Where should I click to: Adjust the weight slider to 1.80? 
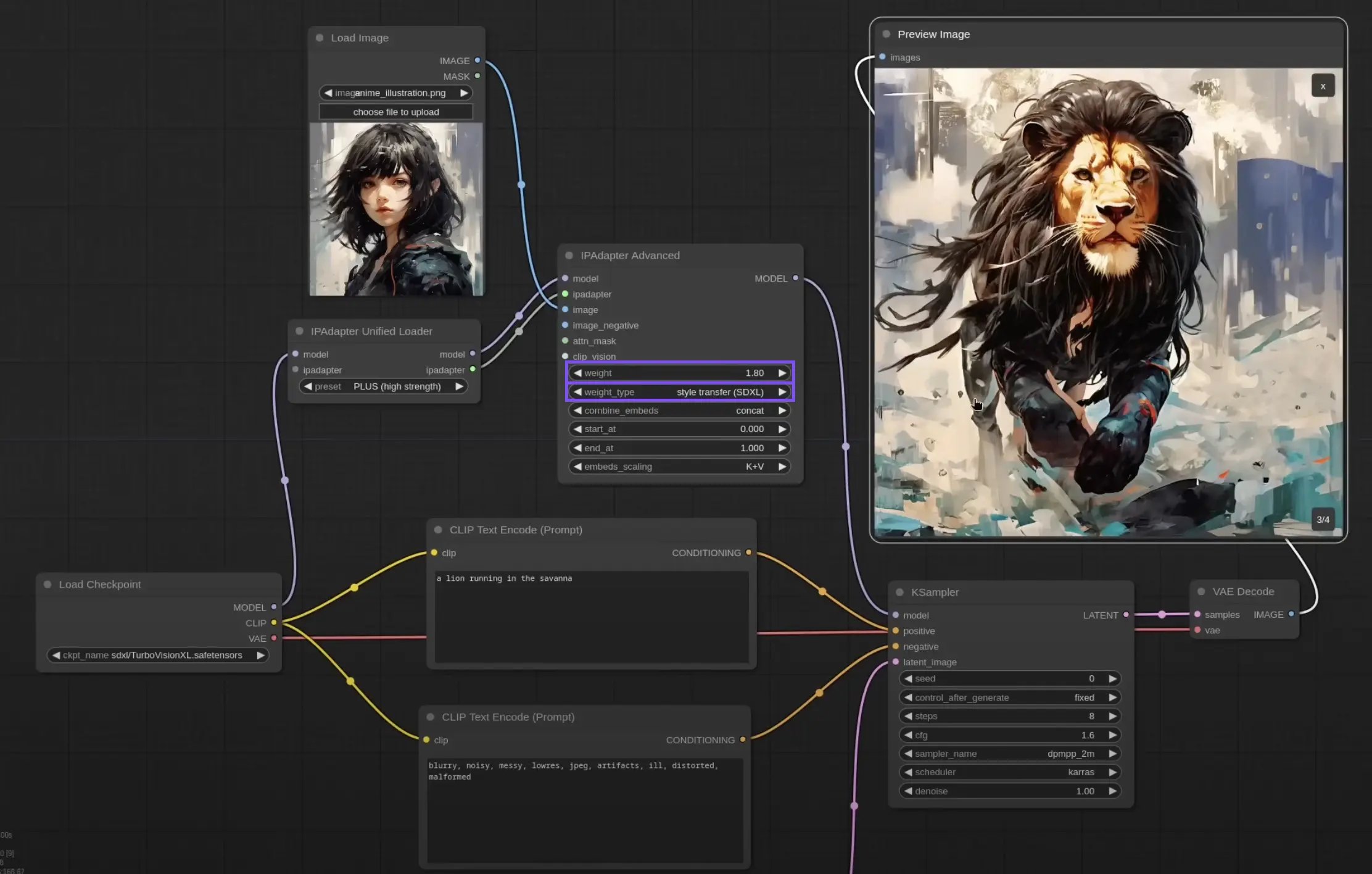[680, 372]
